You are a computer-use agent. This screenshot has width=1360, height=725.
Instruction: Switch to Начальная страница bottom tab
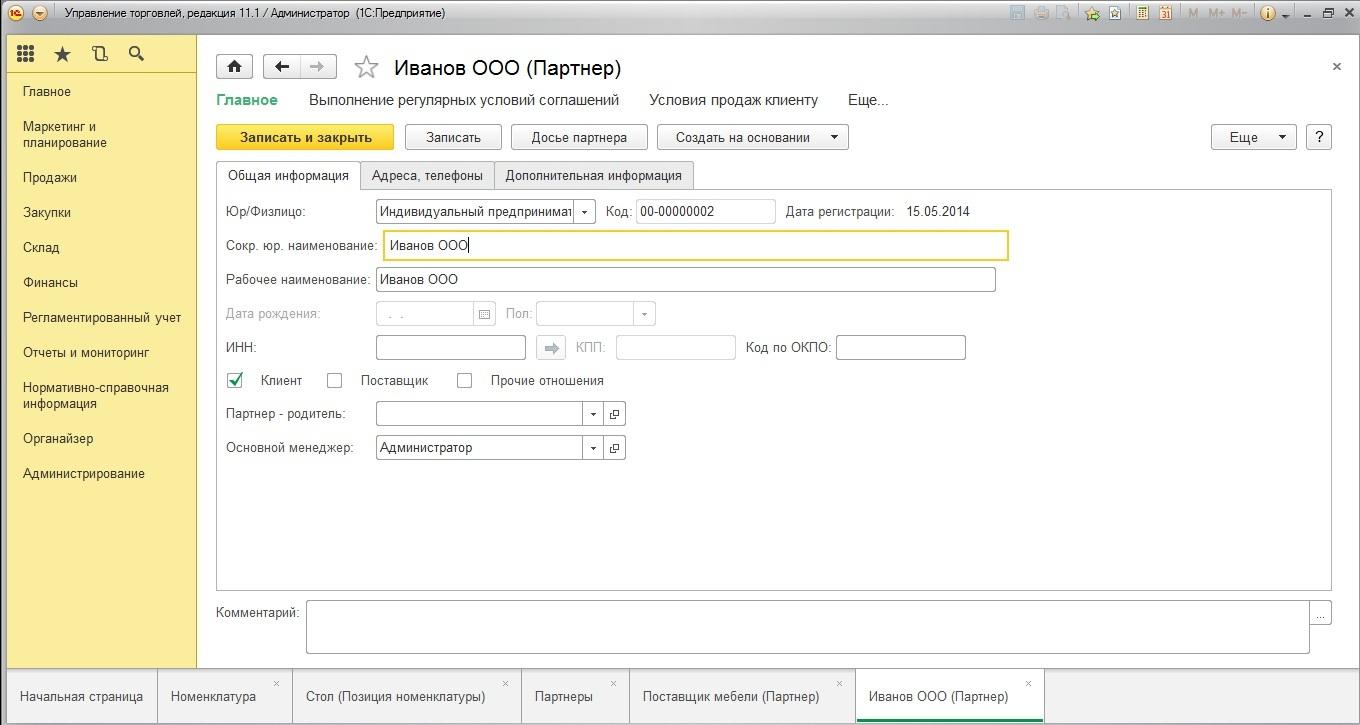click(81, 696)
